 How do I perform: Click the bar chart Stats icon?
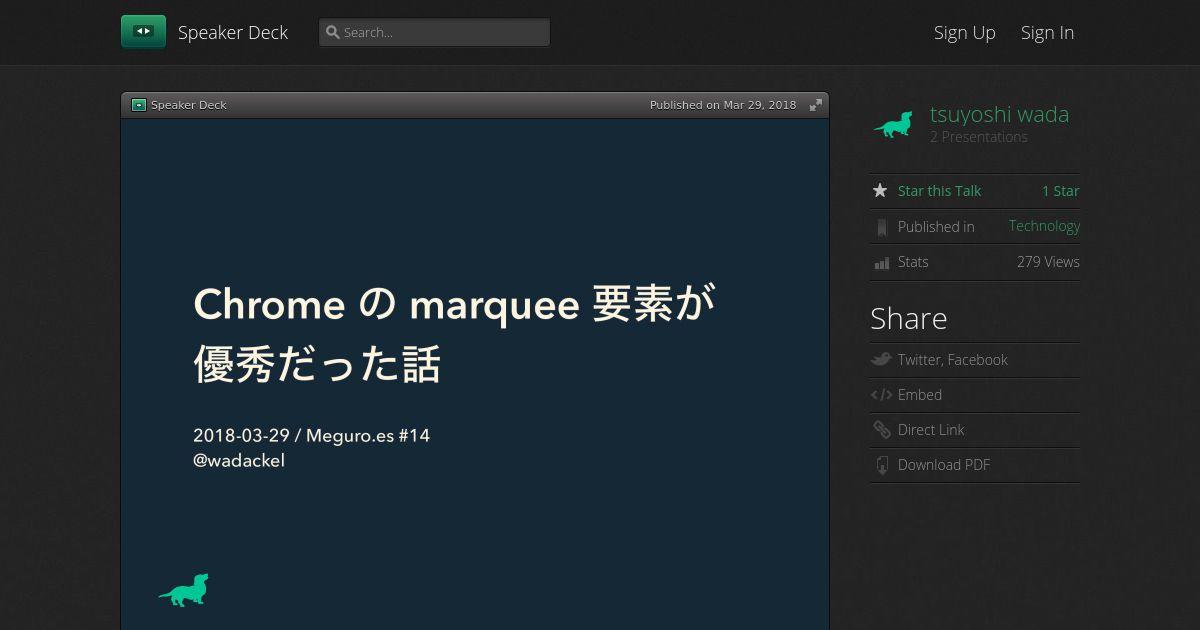pos(881,263)
